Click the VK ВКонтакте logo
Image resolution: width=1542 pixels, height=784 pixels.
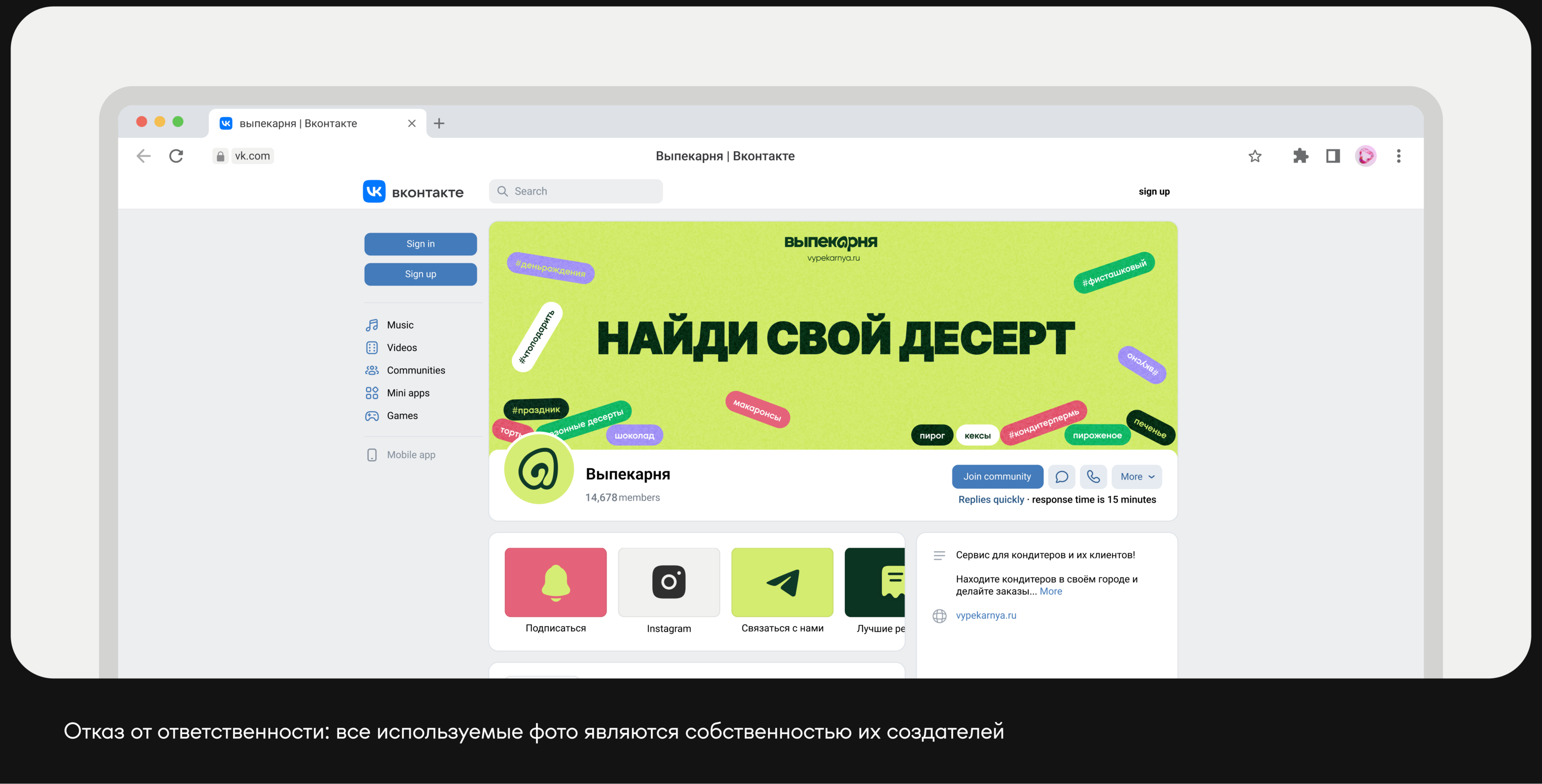click(413, 191)
